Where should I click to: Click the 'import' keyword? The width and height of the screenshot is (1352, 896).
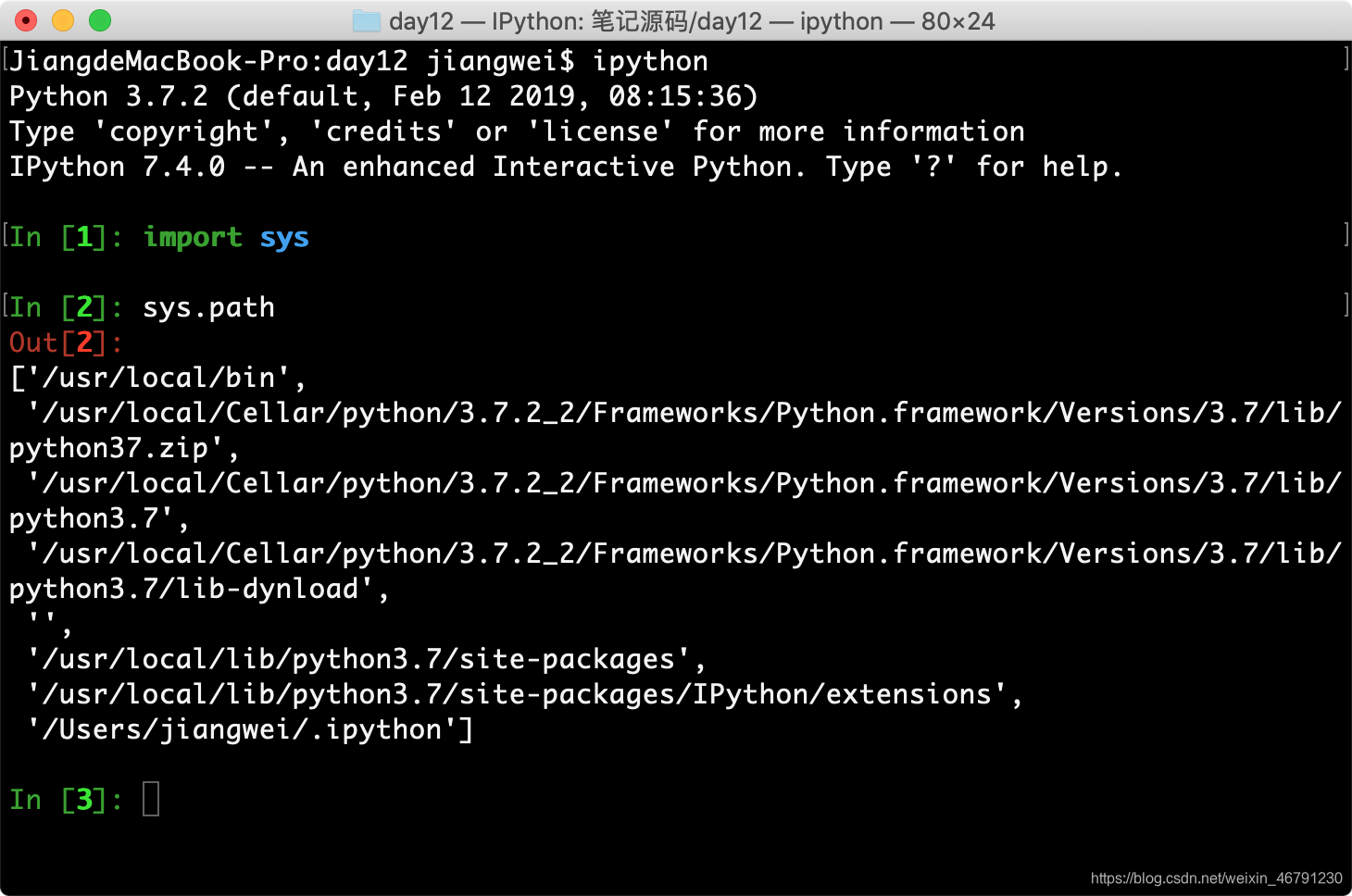point(193,237)
